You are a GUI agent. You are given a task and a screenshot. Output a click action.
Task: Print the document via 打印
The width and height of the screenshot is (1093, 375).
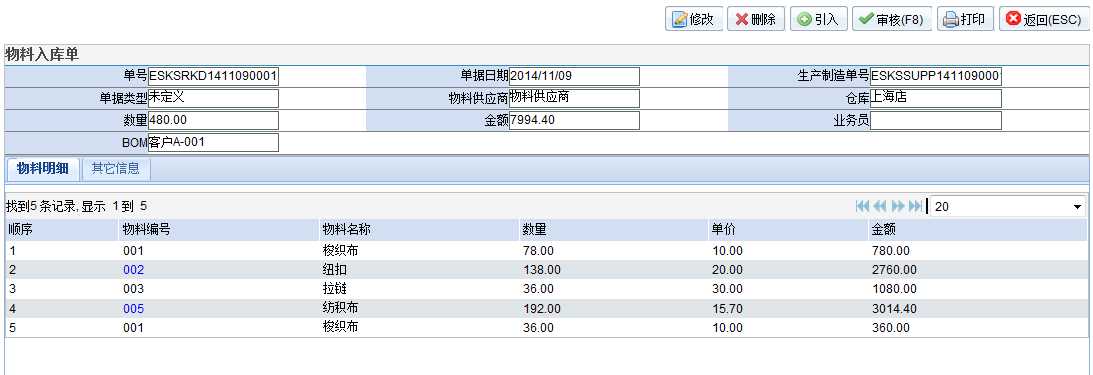(x=965, y=20)
